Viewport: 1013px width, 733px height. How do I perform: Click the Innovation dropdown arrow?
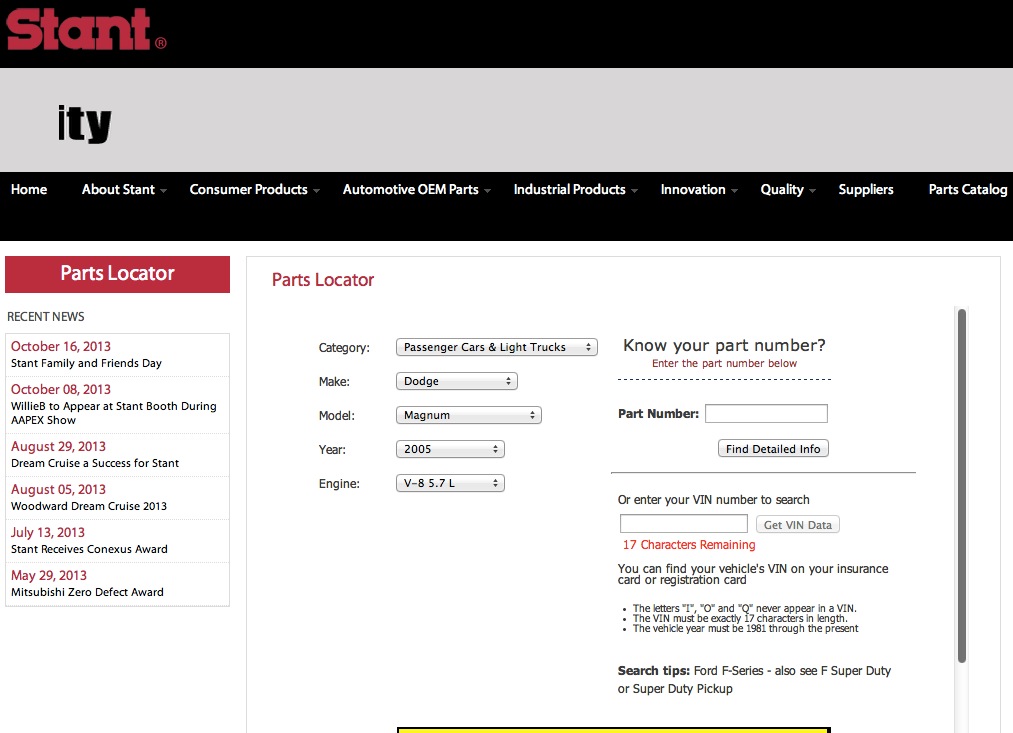734,191
